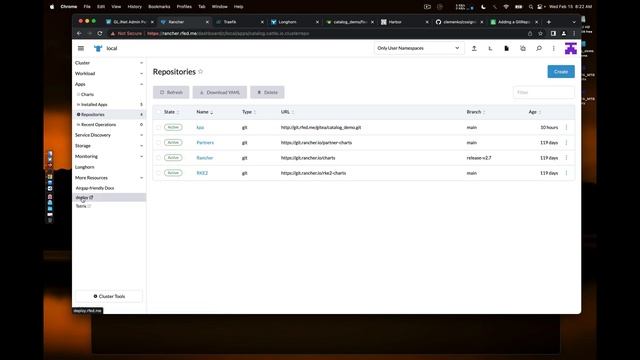
Task: Open the Chrome Bookmarks menu
Action: point(159,7)
